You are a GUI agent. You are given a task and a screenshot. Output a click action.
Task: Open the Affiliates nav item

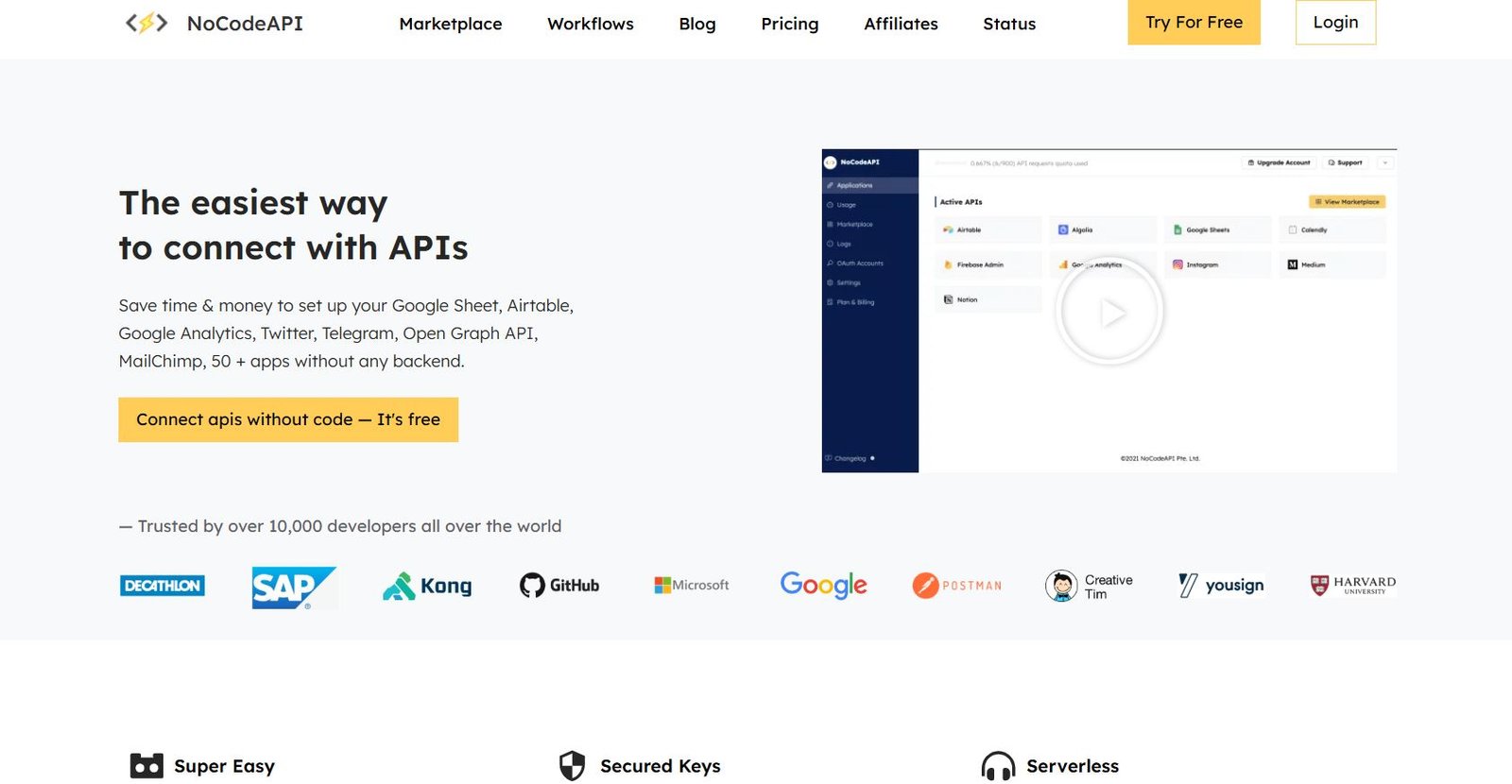901,24
